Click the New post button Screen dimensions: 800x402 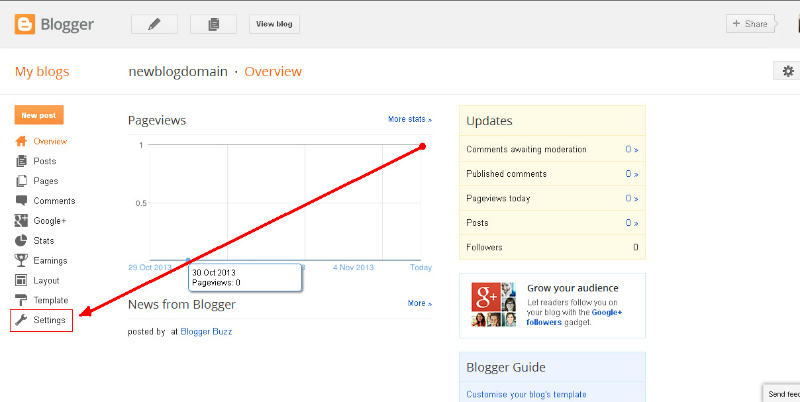[x=39, y=115]
